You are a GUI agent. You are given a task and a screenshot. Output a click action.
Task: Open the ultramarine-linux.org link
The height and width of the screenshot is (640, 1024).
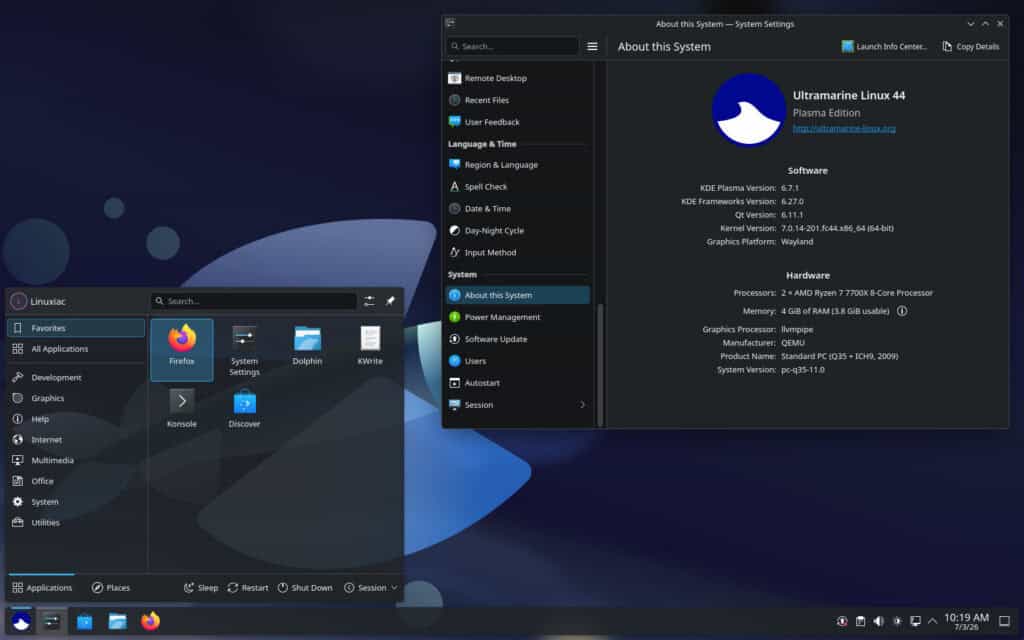click(x=844, y=129)
